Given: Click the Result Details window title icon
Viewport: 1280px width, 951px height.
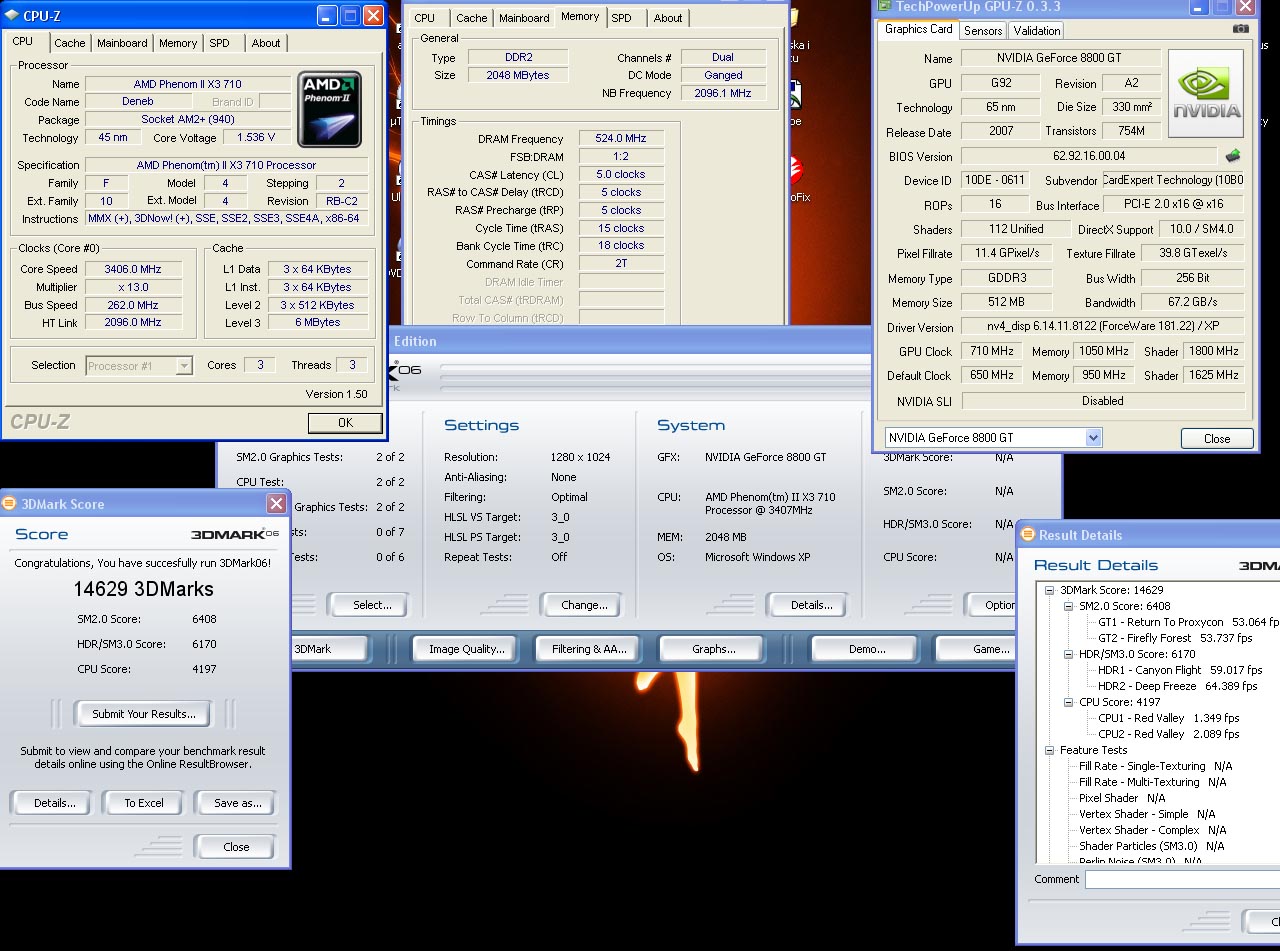Looking at the screenshot, I should click(x=1027, y=535).
